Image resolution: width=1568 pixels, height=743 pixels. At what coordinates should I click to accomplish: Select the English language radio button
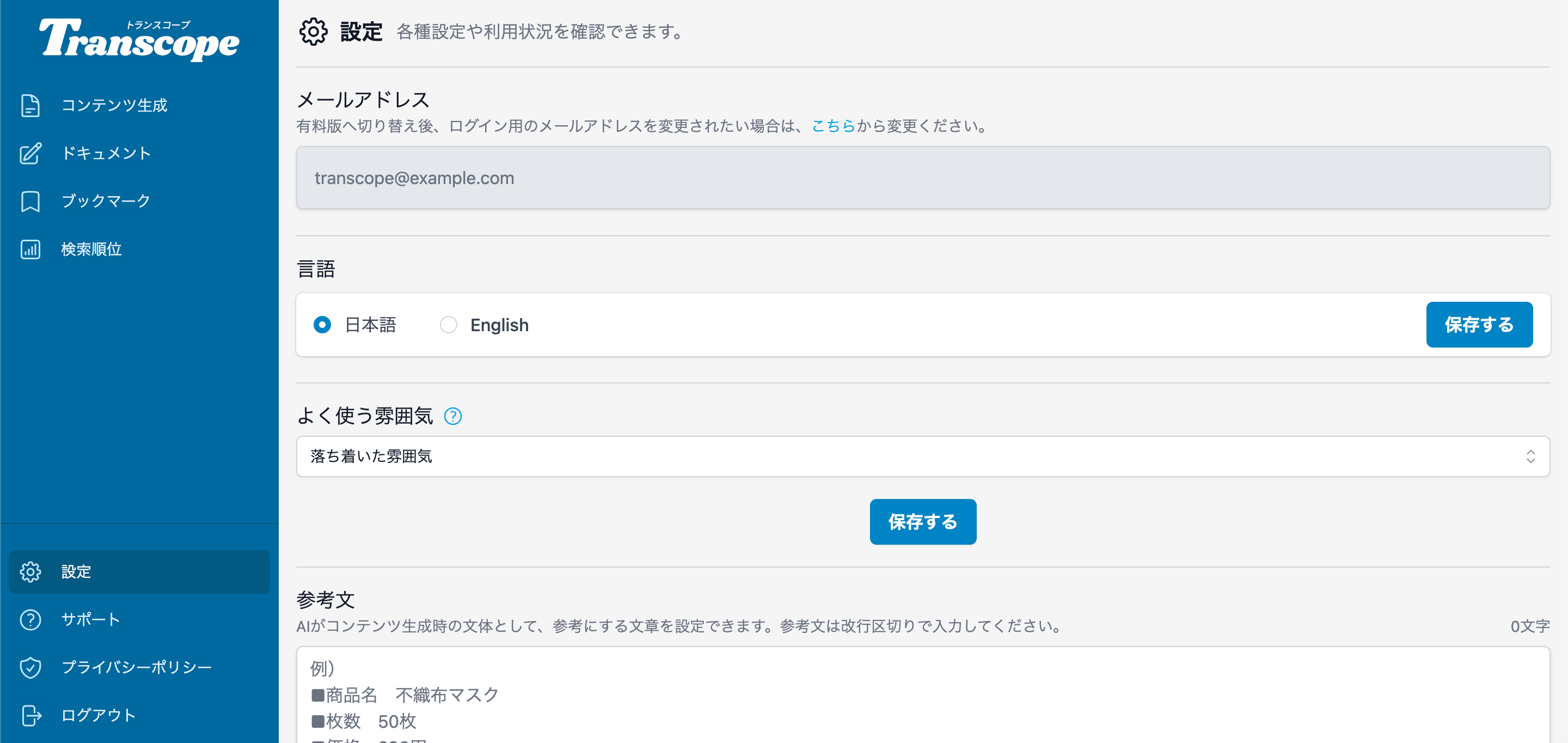click(449, 325)
